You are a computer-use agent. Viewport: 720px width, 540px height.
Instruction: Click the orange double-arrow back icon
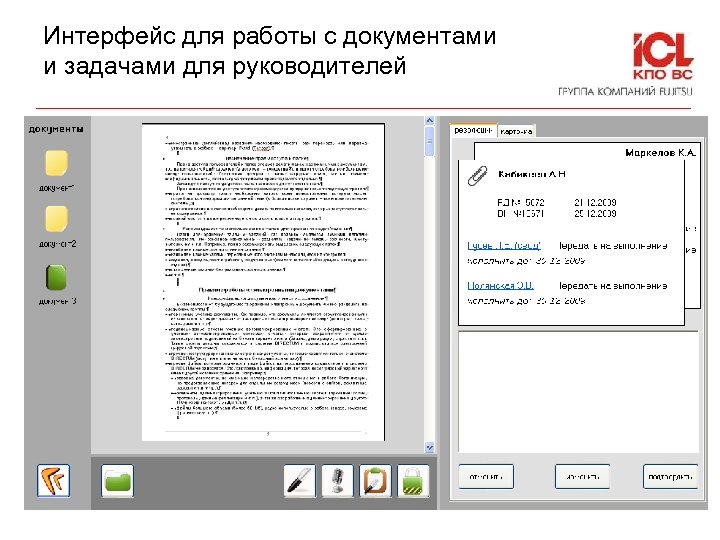point(53,480)
